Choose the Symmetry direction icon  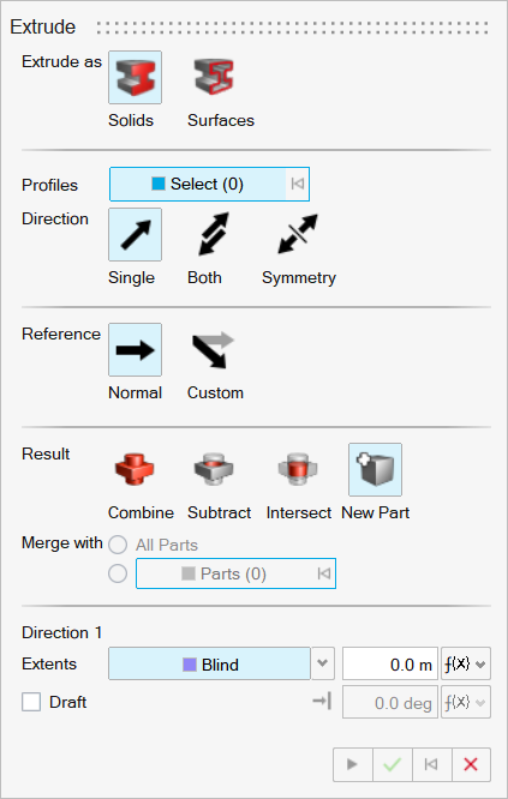click(x=298, y=234)
